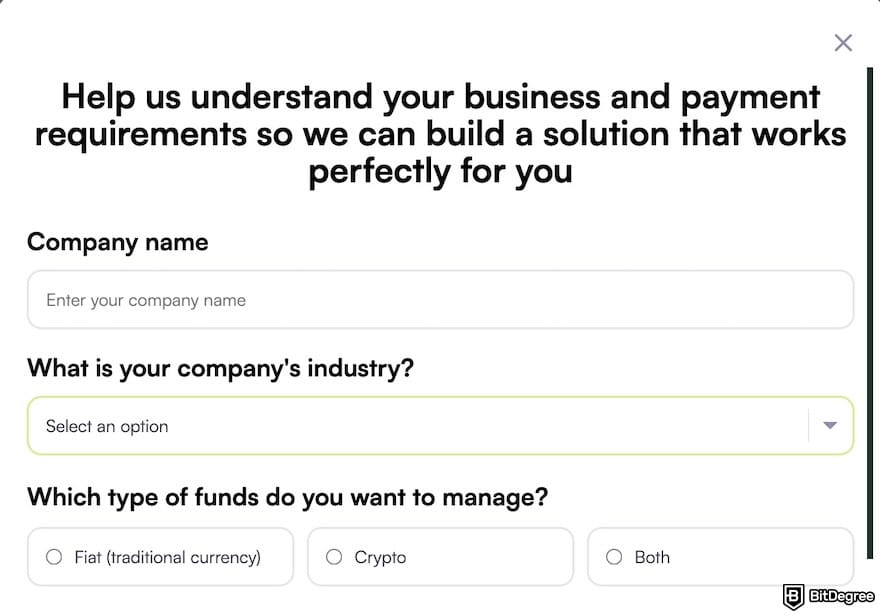Click the Fiat (traditional currency) option card
880x616 pixels.
click(x=160, y=557)
